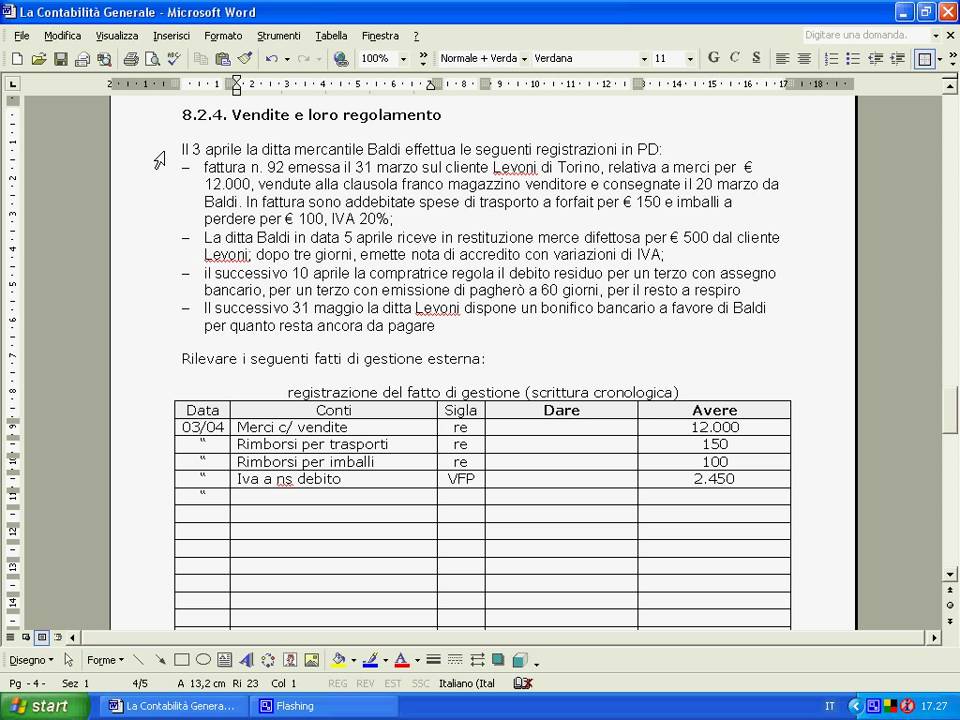Print the document via the printer icon
The height and width of the screenshot is (720, 960).
pos(130,59)
